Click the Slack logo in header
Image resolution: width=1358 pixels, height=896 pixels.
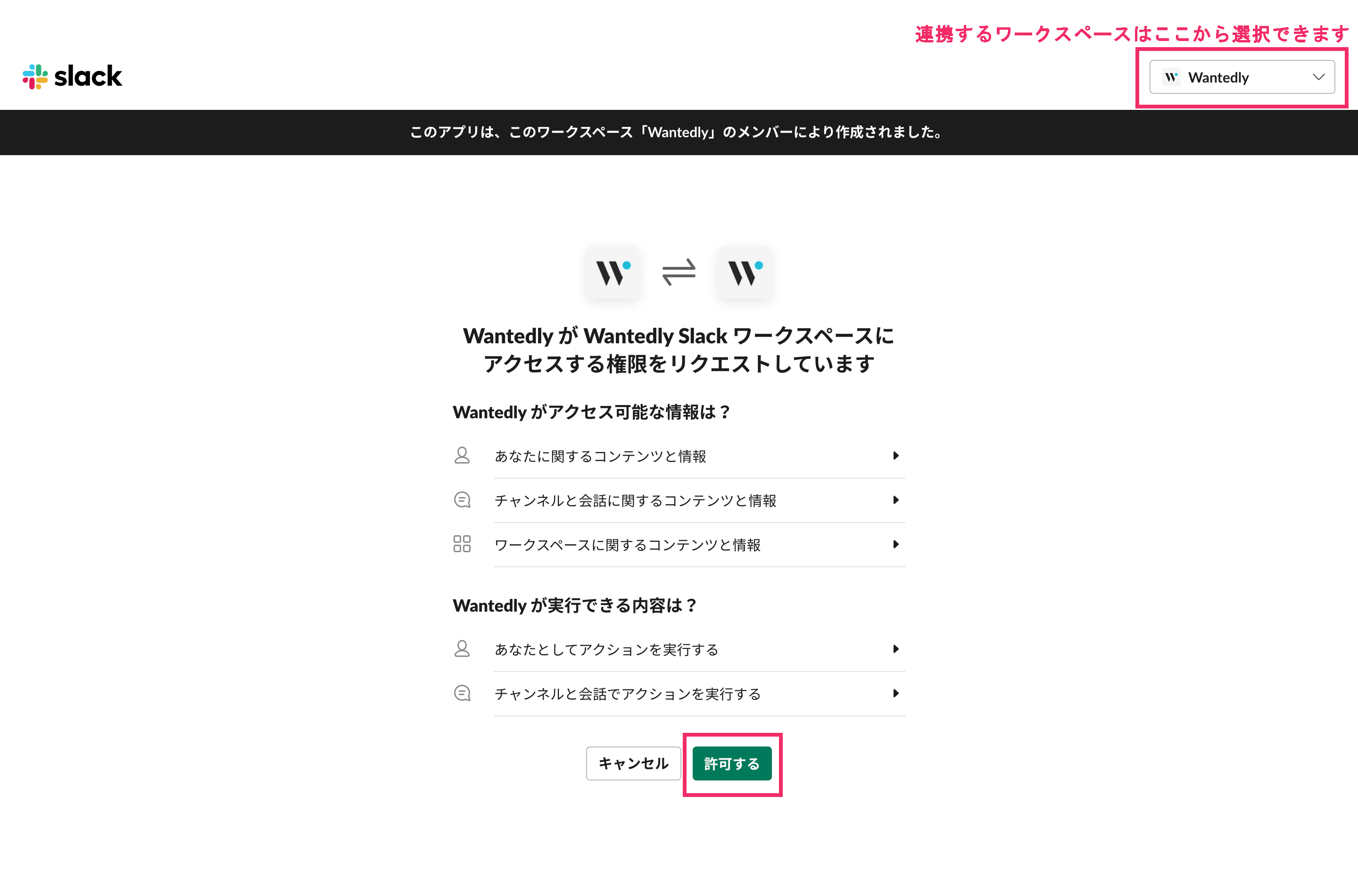[72, 76]
